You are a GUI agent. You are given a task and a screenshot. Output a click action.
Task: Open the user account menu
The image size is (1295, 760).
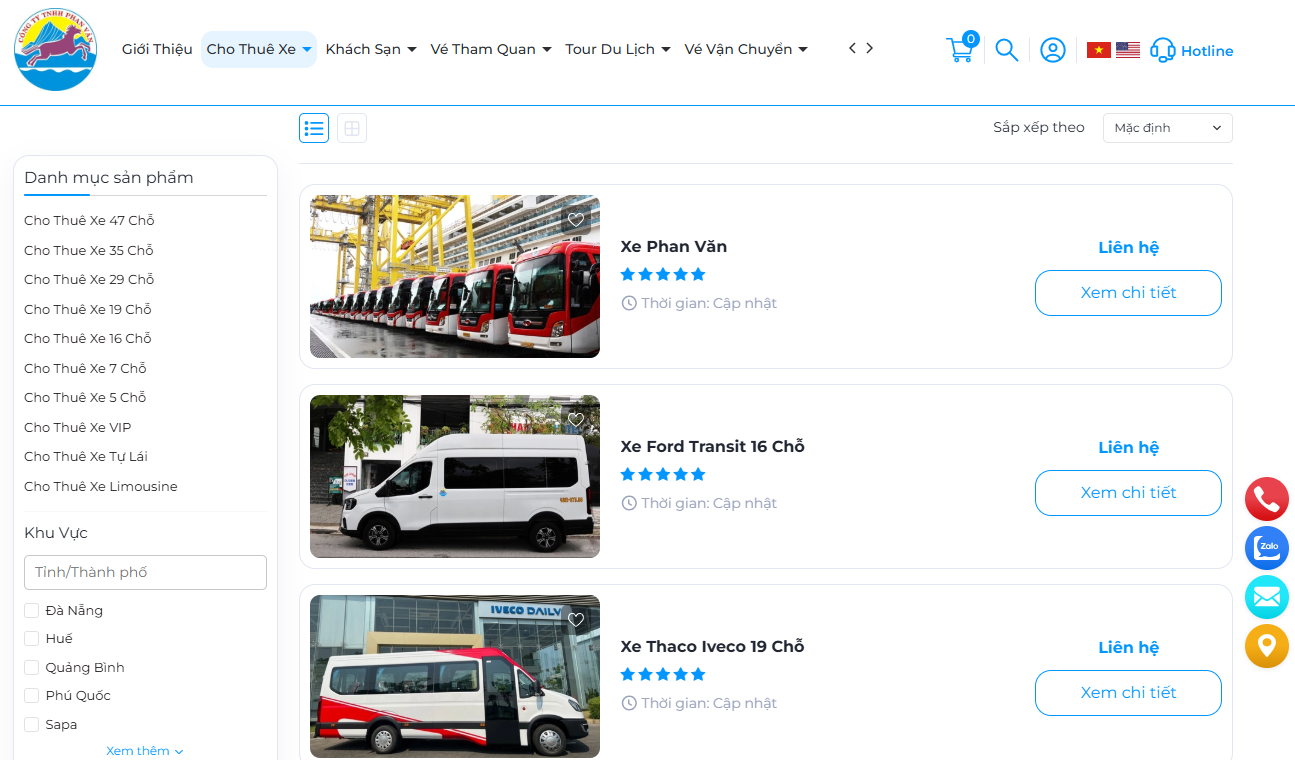pos(1052,49)
